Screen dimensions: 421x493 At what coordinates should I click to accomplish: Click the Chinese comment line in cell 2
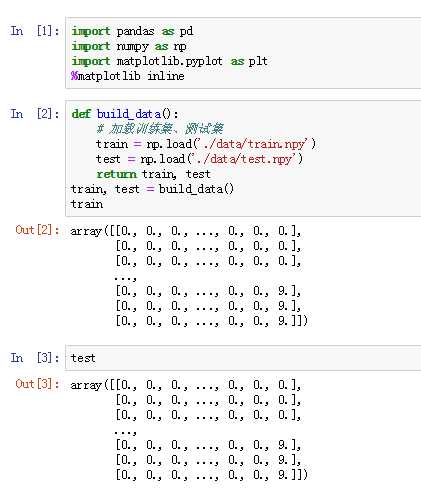click(x=160, y=129)
